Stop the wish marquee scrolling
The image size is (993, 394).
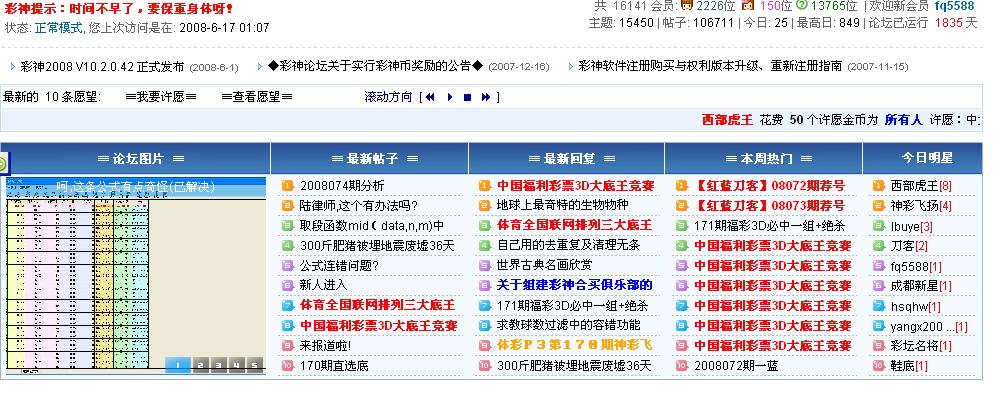467,97
